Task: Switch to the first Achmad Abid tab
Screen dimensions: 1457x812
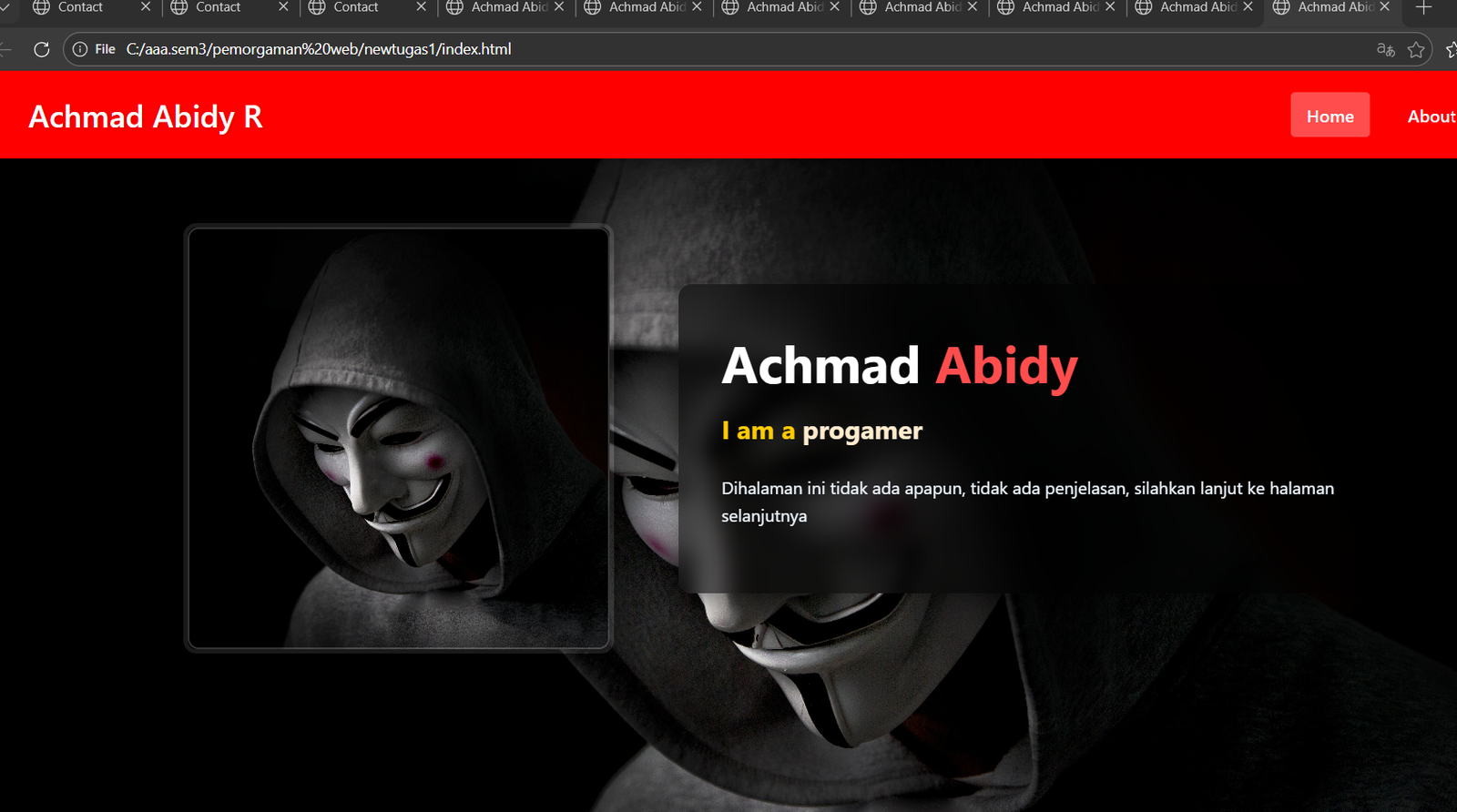Action: (509, 6)
